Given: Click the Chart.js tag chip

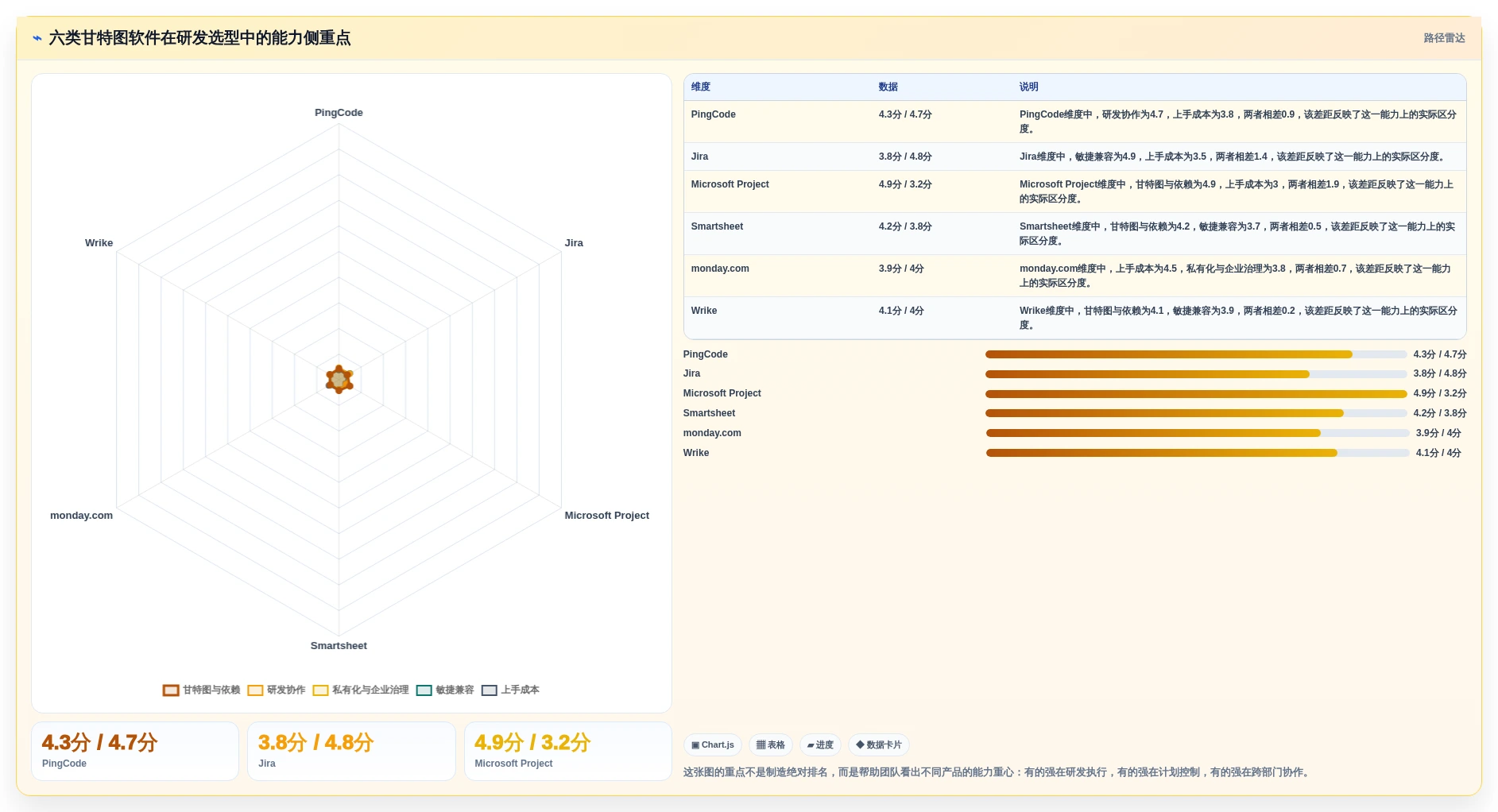Looking at the screenshot, I should [713, 745].
